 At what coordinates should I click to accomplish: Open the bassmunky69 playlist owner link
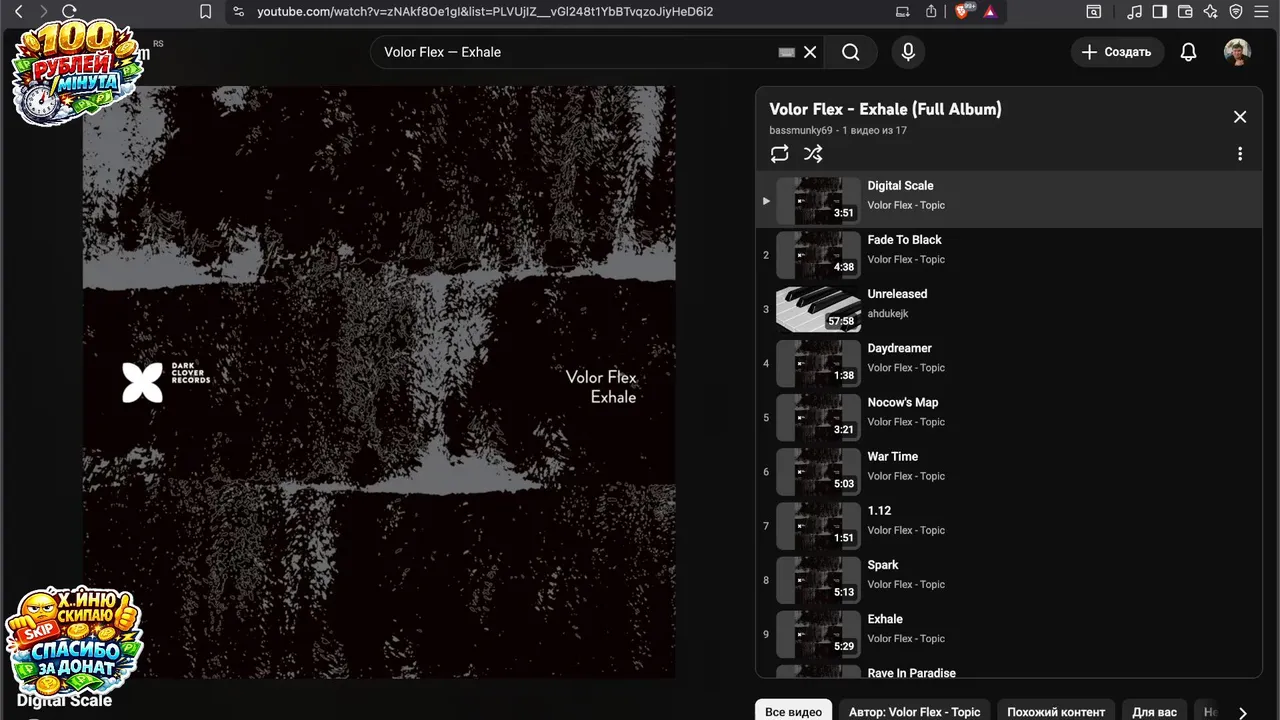pos(801,130)
